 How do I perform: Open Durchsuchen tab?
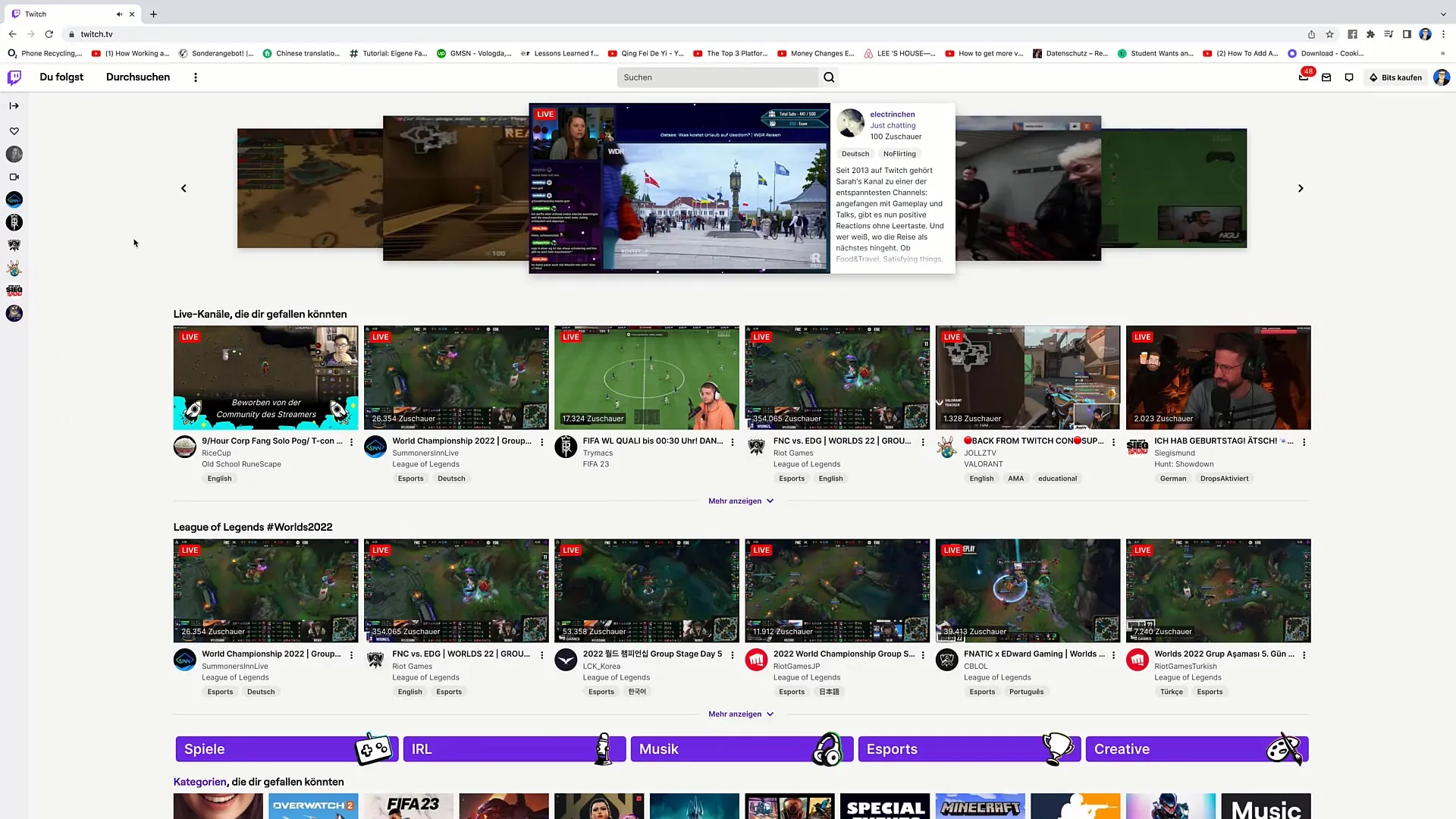138,77
